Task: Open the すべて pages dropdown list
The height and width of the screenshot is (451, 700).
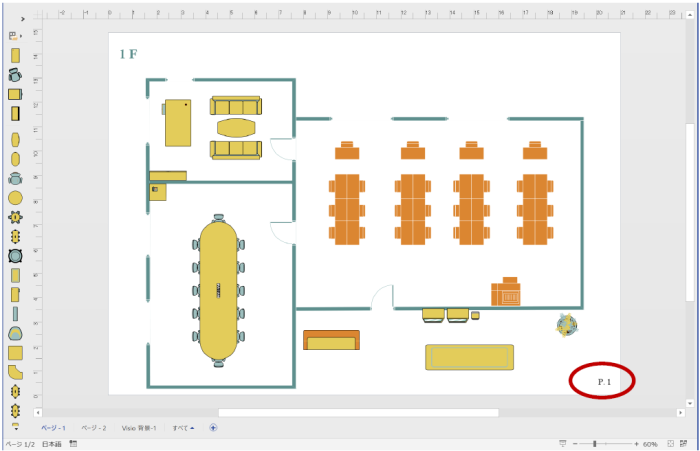Action: 183,427
